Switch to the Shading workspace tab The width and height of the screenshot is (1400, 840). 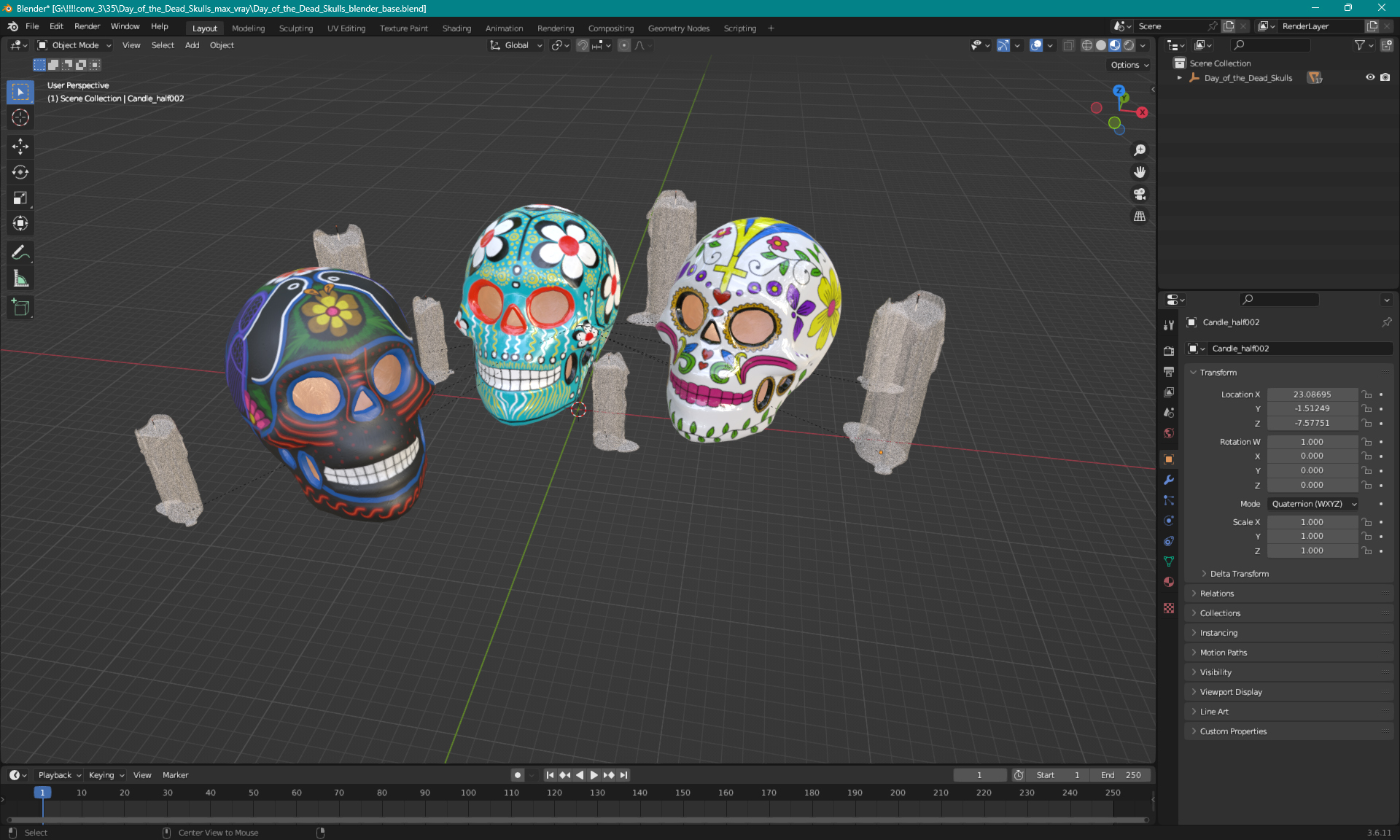tap(456, 28)
